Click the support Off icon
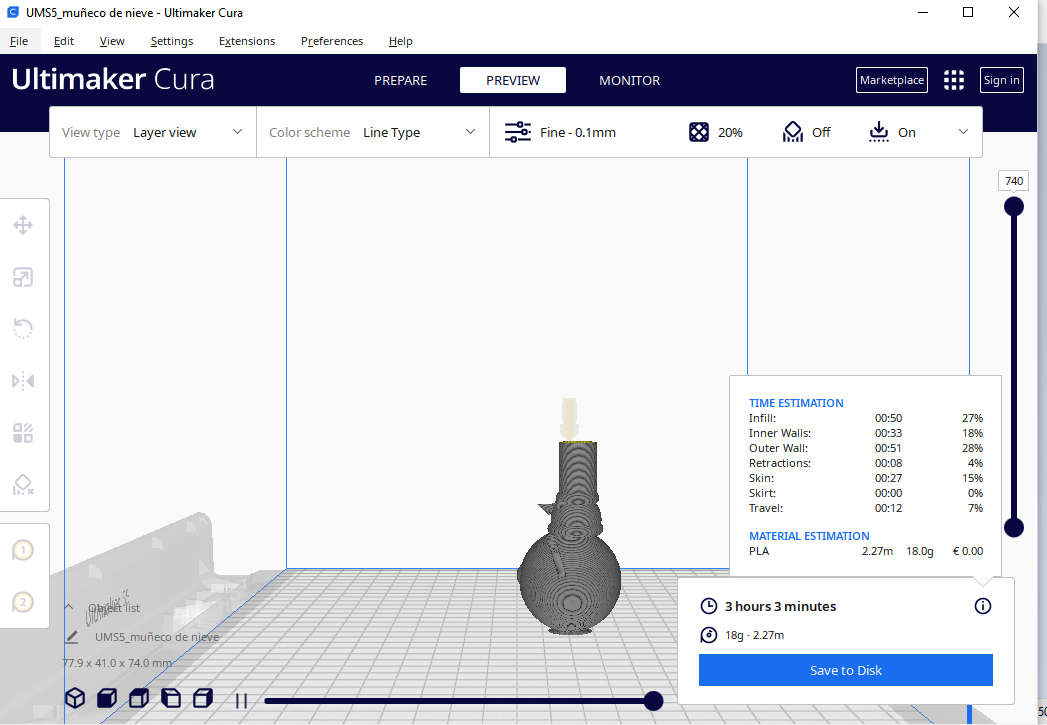This screenshot has width=1047, height=725. 793,132
